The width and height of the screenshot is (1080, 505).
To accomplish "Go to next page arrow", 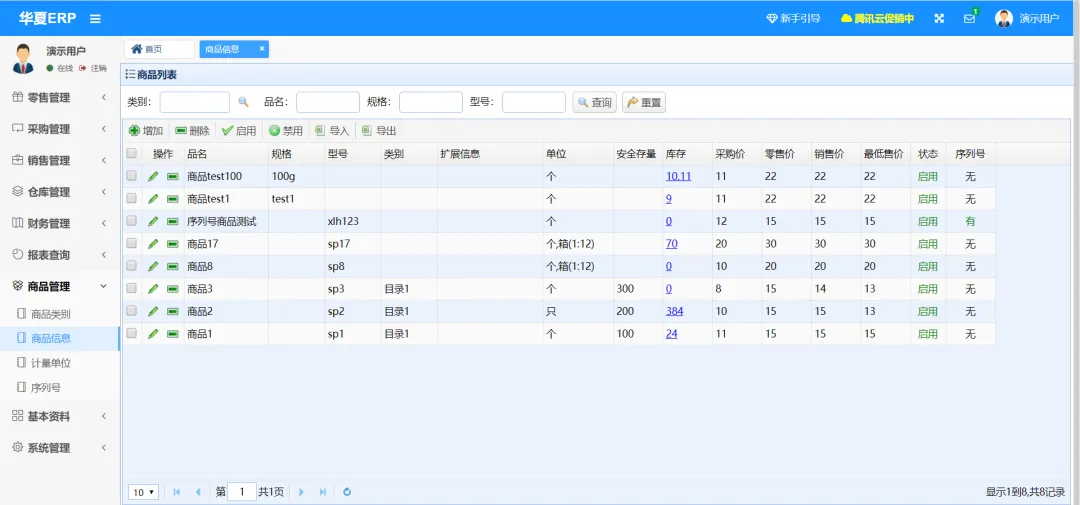I will pos(301,492).
